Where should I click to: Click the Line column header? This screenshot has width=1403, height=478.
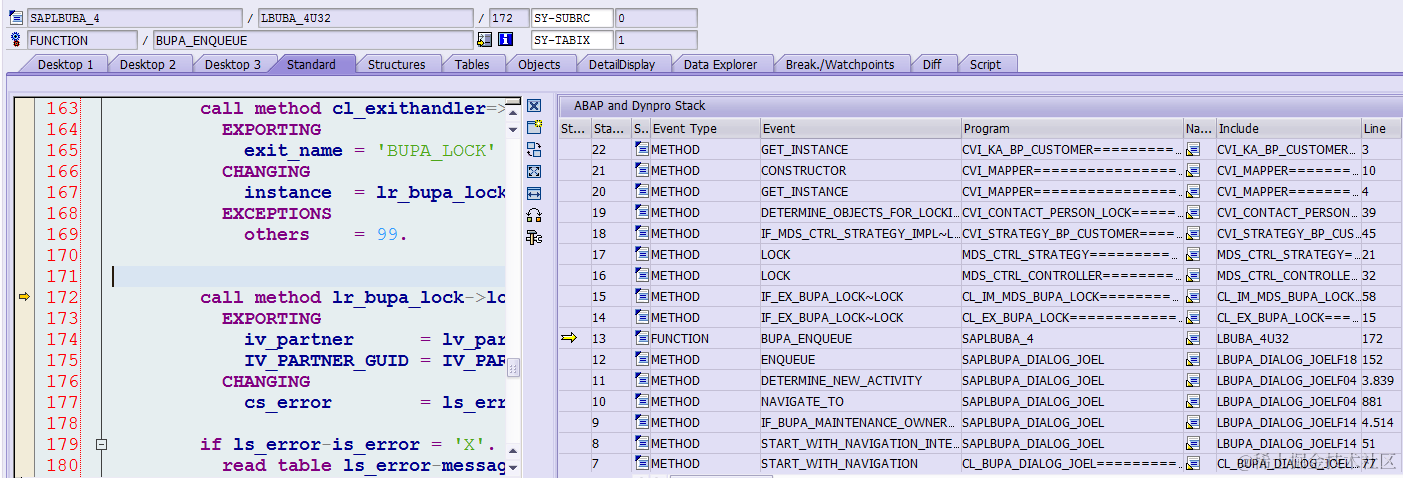(x=1381, y=128)
